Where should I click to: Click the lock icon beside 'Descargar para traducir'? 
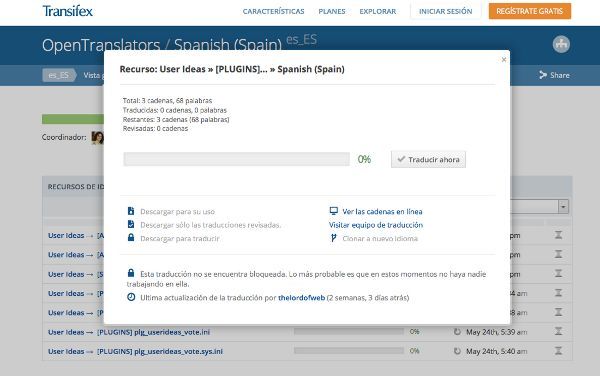coord(131,238)
